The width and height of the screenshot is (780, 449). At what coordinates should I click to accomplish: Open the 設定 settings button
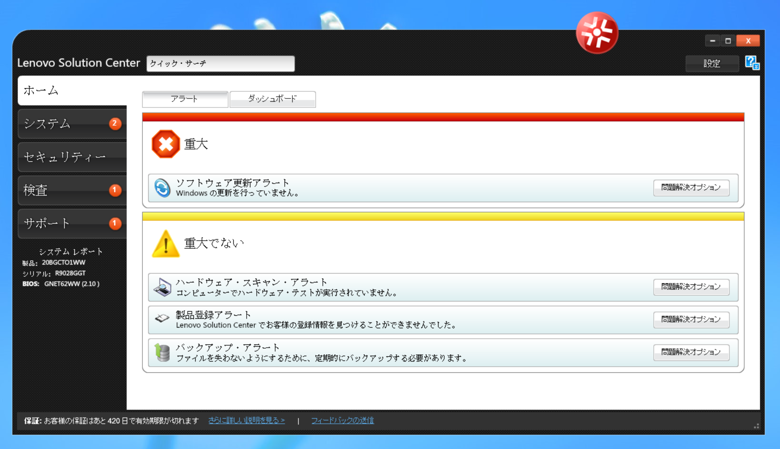tap(712, 64)
